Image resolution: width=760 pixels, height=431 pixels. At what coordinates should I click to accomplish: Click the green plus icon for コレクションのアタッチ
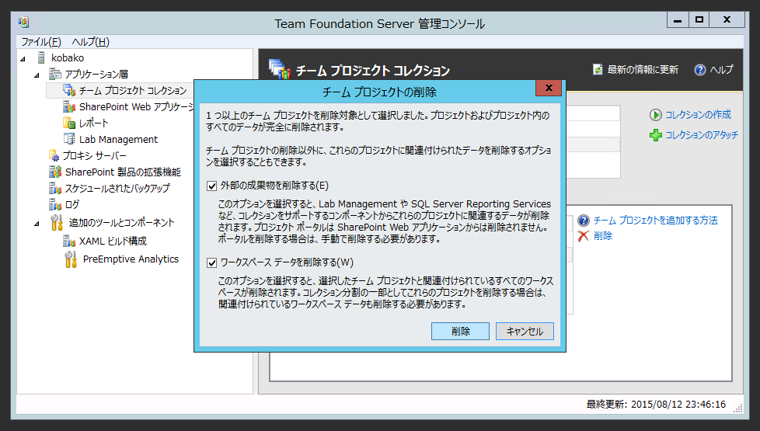point(655,135)
